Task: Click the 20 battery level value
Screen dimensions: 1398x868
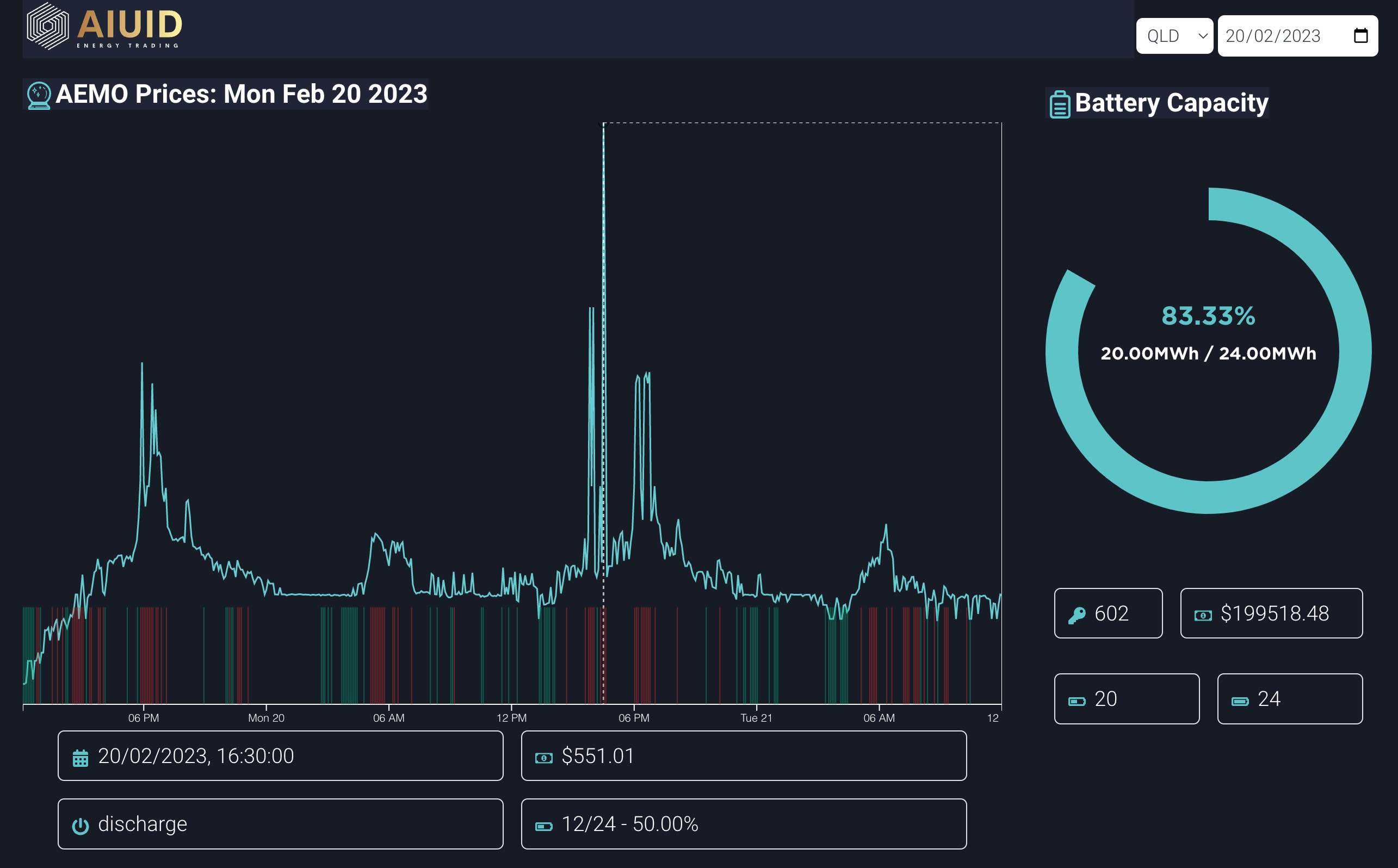Action: (x=1106, y=699)
